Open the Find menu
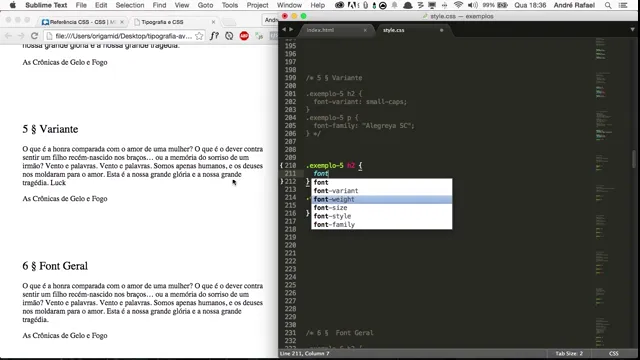The image size is (640, 360). (x=159, y=5)
